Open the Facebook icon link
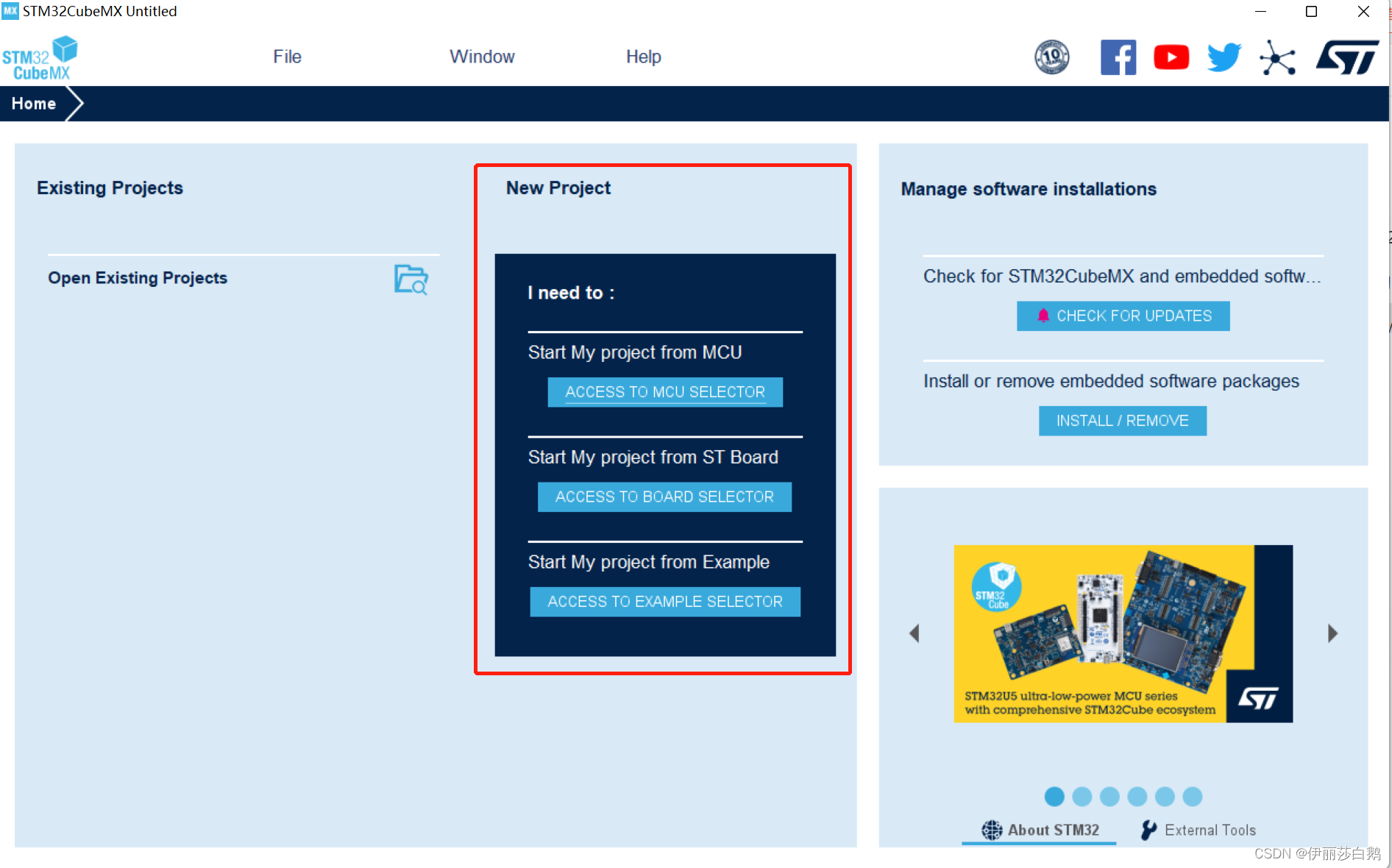The image size is (1392, 868). 1118,57
